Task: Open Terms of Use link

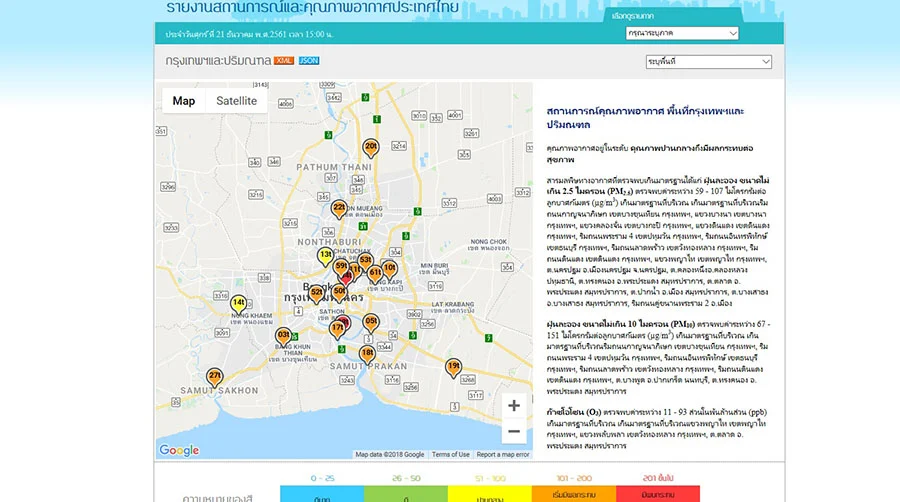Action: click(x=451, y=454)
